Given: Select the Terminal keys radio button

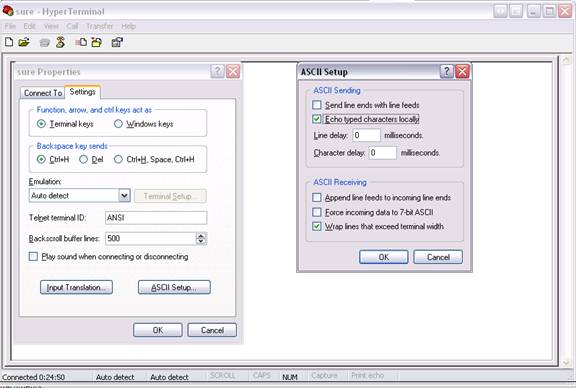Looking at the screenshot, I should [41, 124].
